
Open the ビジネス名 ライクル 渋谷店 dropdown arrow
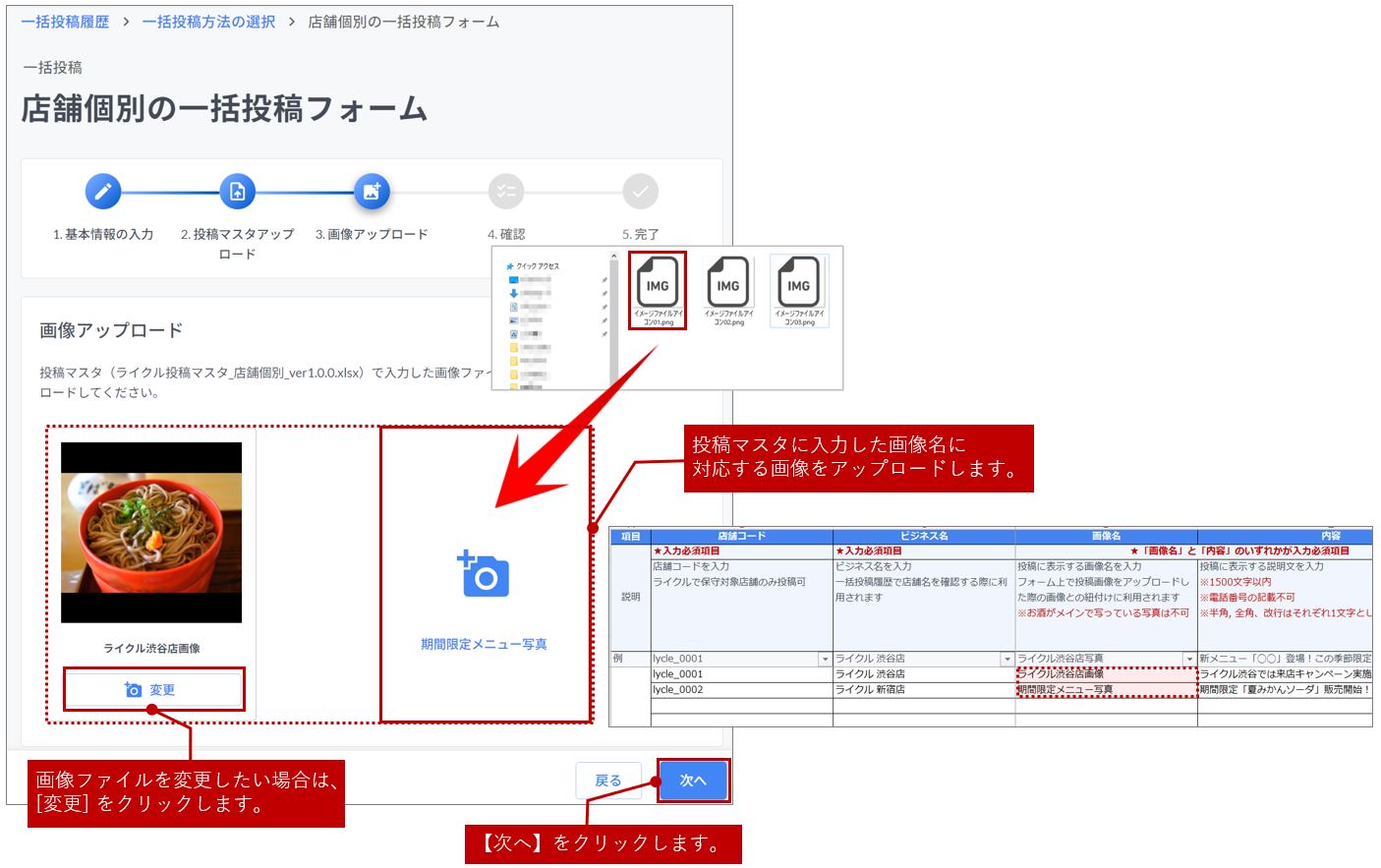(x=1007, y=660)
